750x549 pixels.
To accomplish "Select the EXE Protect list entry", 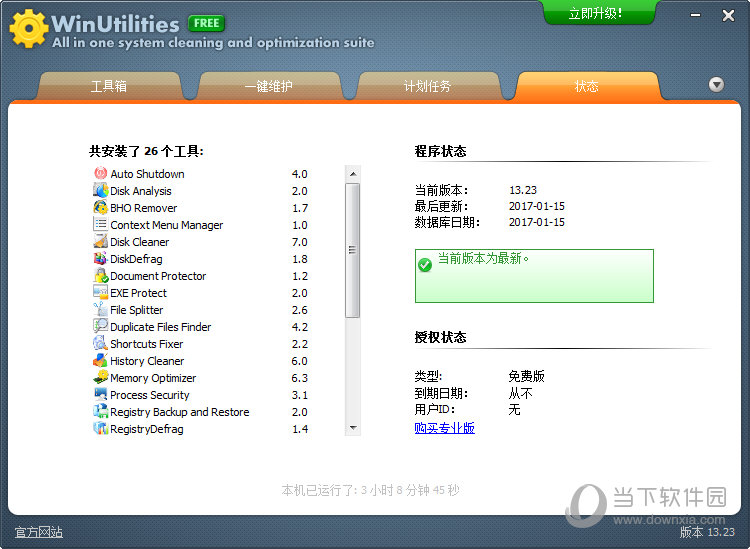I will pyautogui.click(x=201, y=293).
